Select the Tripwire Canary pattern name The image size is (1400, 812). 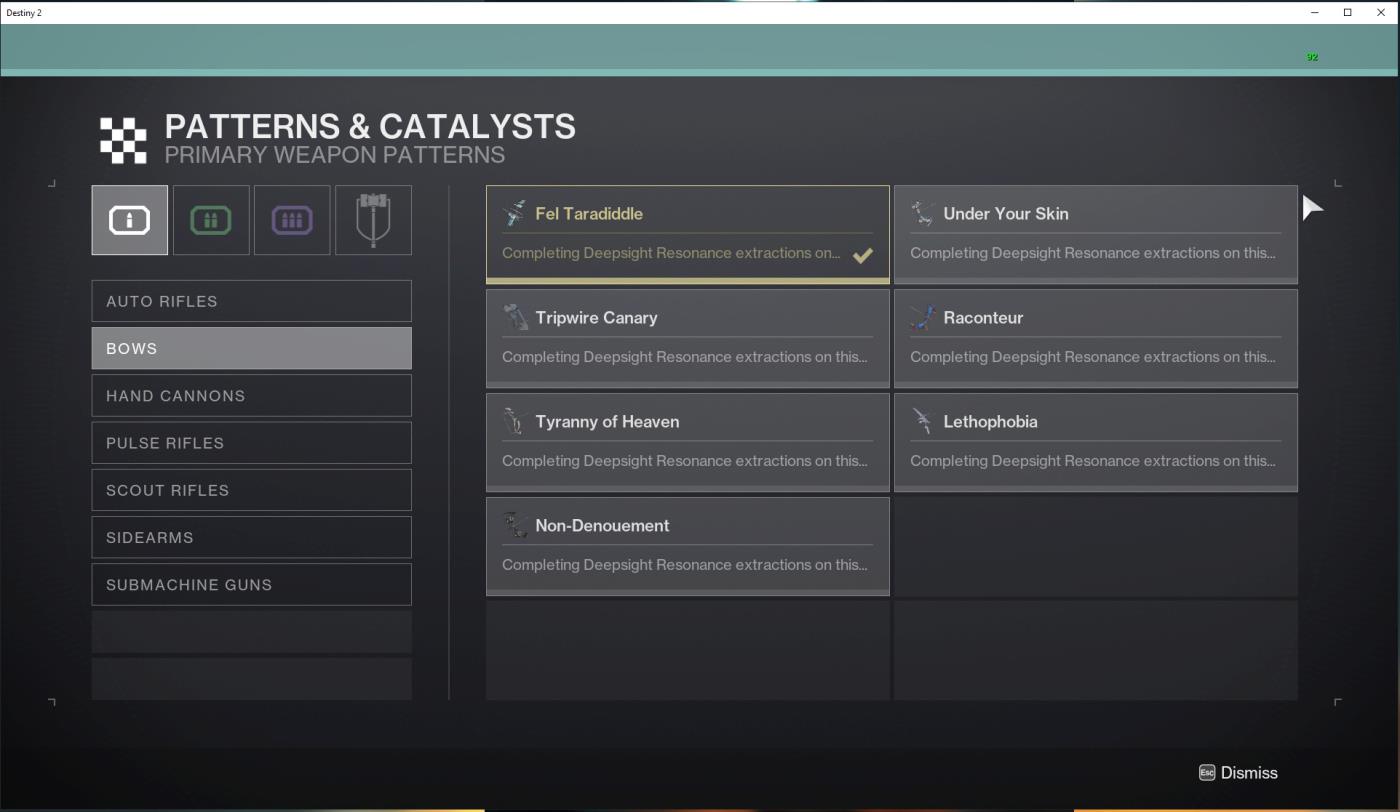tap(596, 318)
